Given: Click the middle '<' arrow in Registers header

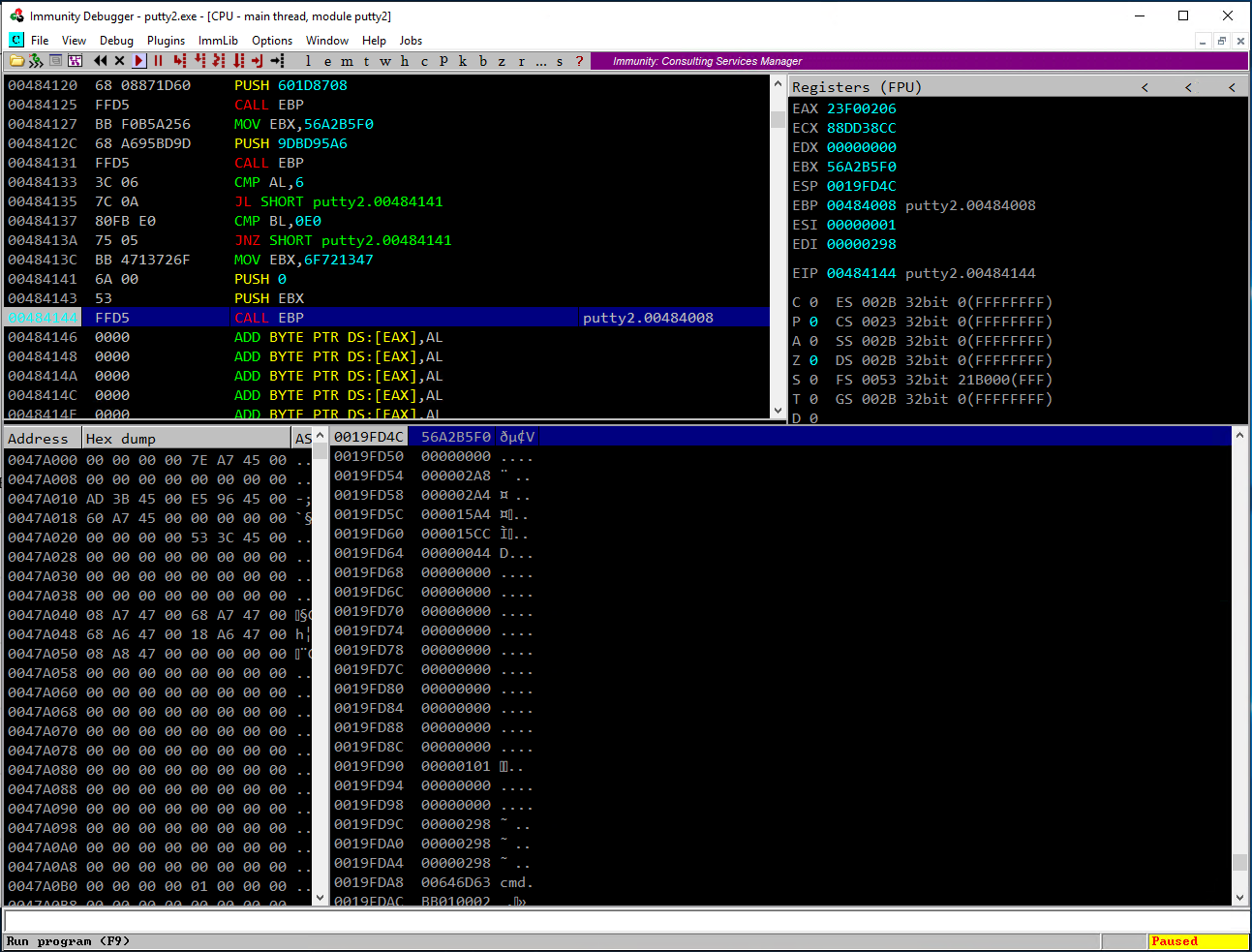Looking at the screenshot, I should click(x=1188, y=87).
